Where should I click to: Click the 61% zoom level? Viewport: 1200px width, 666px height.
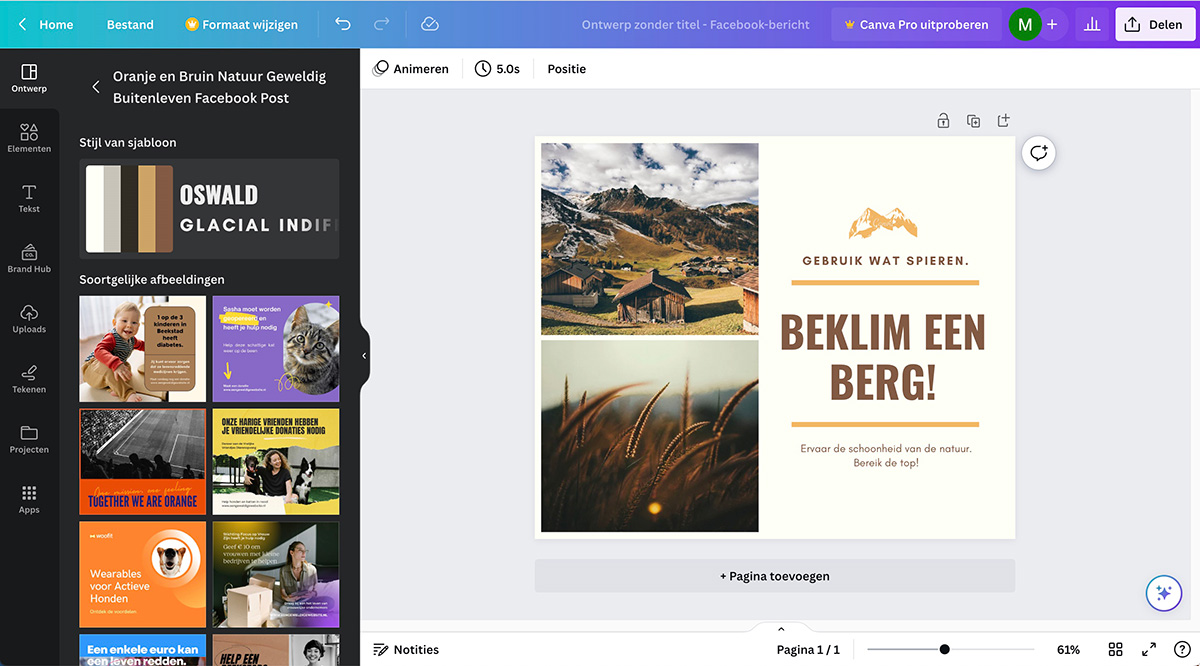click(1068, 650)
